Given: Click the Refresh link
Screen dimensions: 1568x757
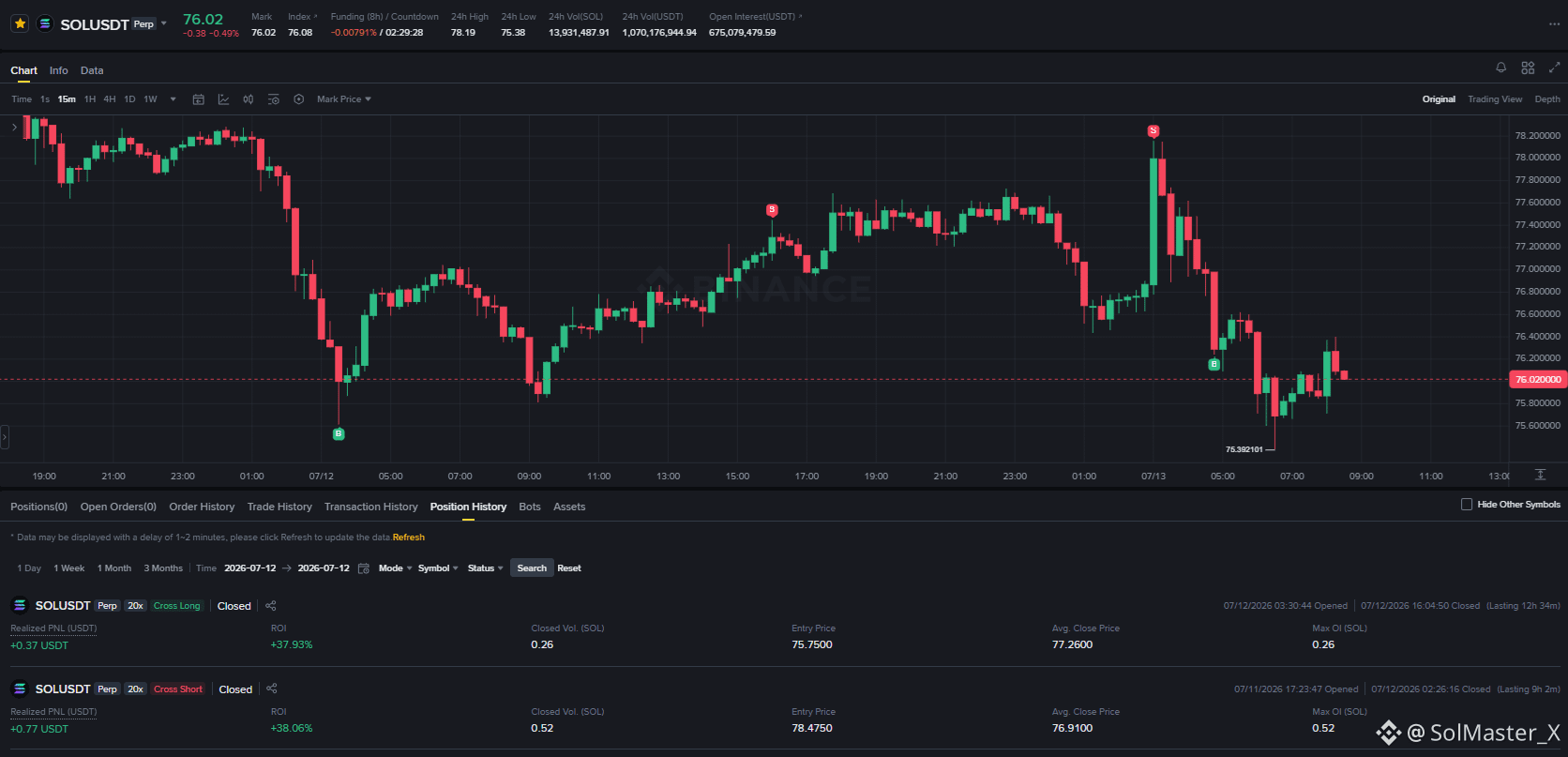Looking at the screenshot, I should tap(409, 537).
